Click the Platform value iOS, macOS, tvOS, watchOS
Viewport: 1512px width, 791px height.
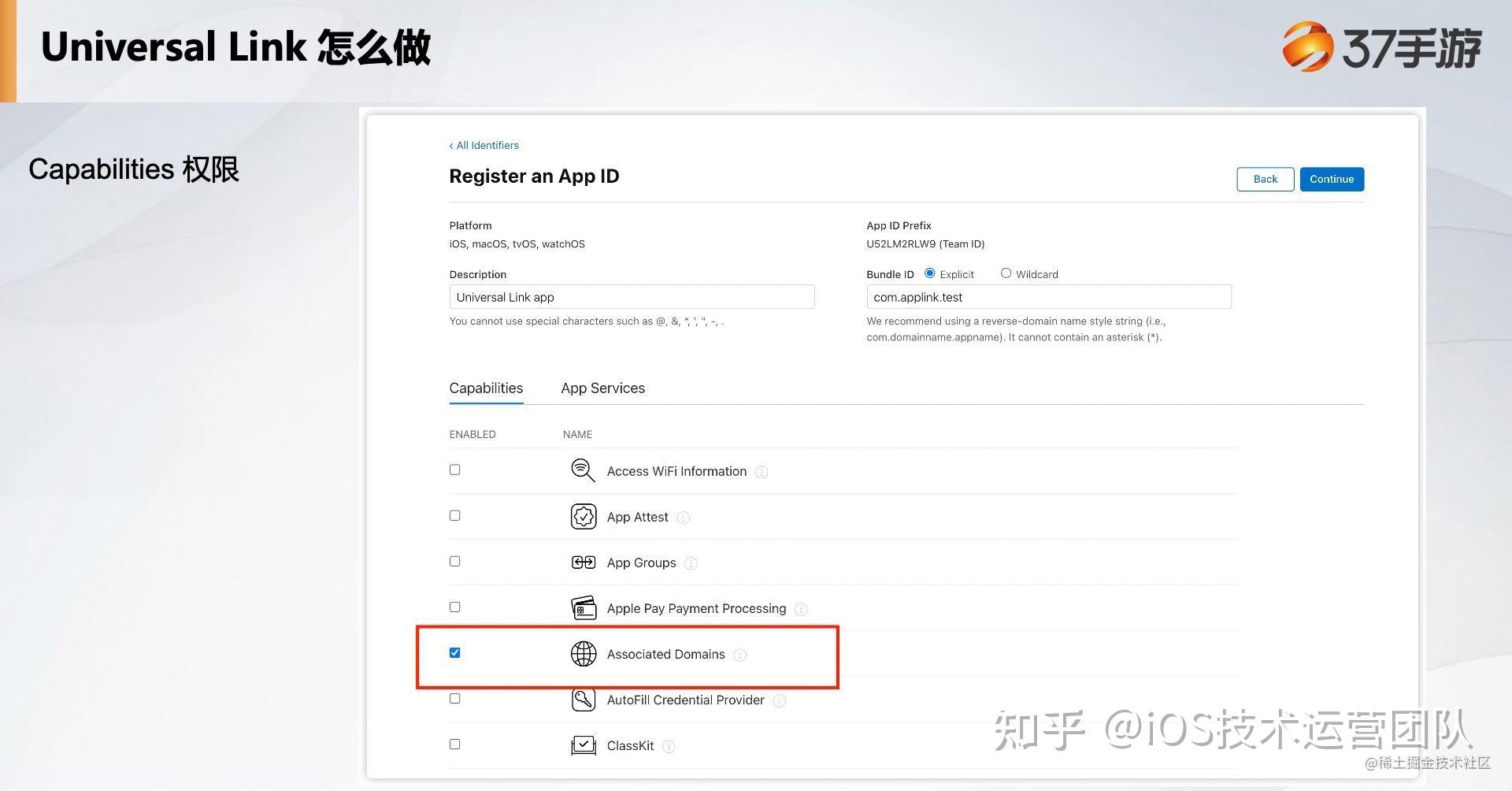[517, 244]
